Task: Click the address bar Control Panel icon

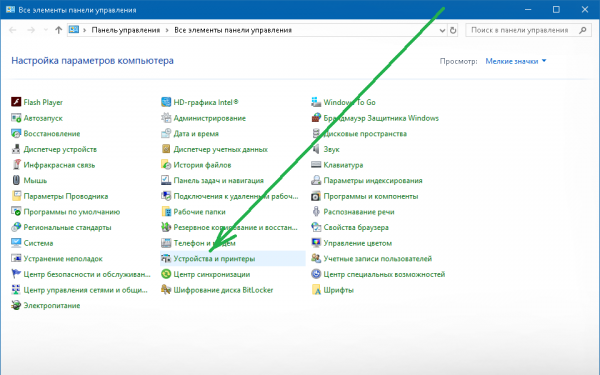Action: point(74,29)
